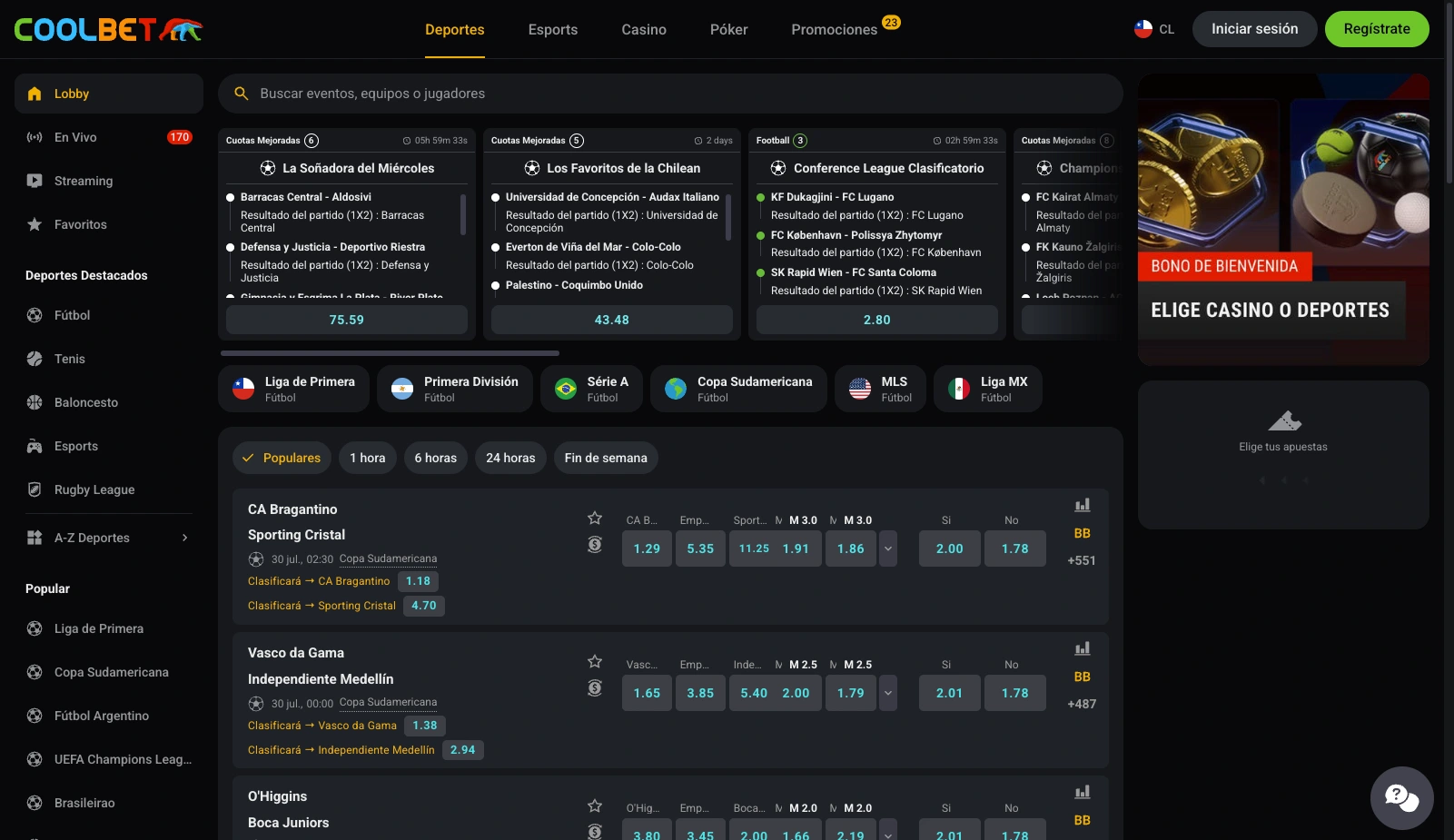The height and width of the screenshot is (840, 1454).
Task: Expand more markets arrow for O'Higgins match
Action: tap(888, 831)
